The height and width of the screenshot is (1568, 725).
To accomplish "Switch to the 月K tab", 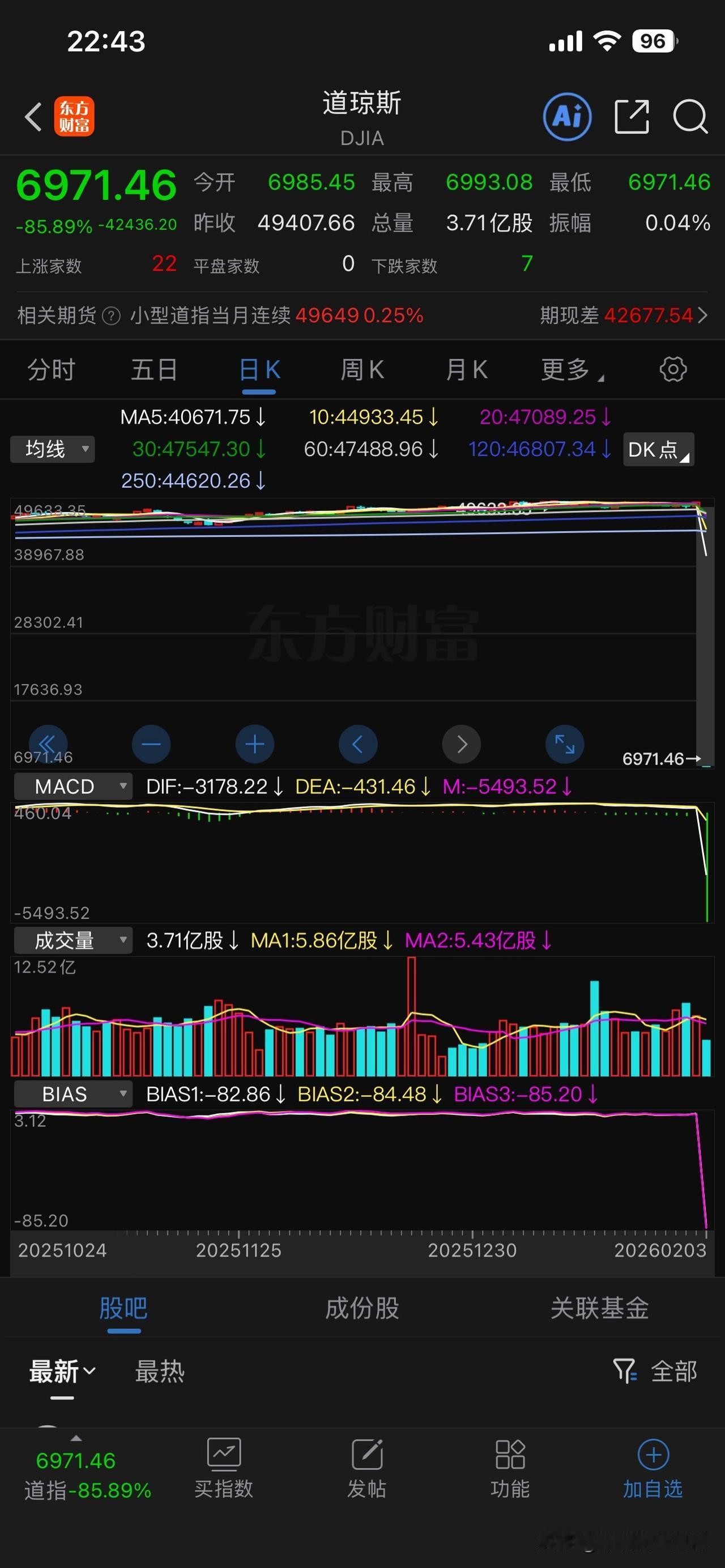I will coord(466,369).
